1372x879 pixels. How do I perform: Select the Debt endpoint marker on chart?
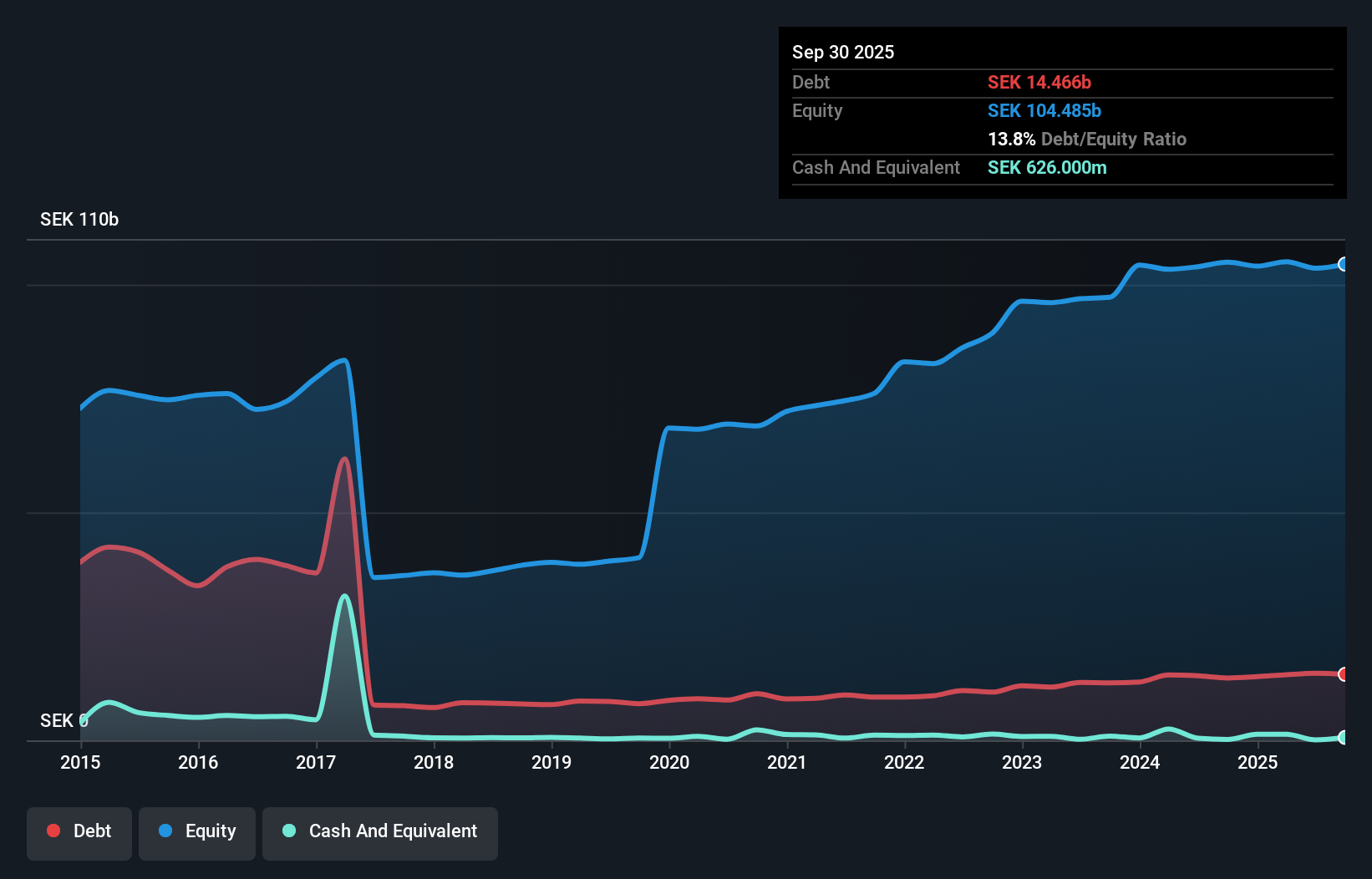point(1343,674)
